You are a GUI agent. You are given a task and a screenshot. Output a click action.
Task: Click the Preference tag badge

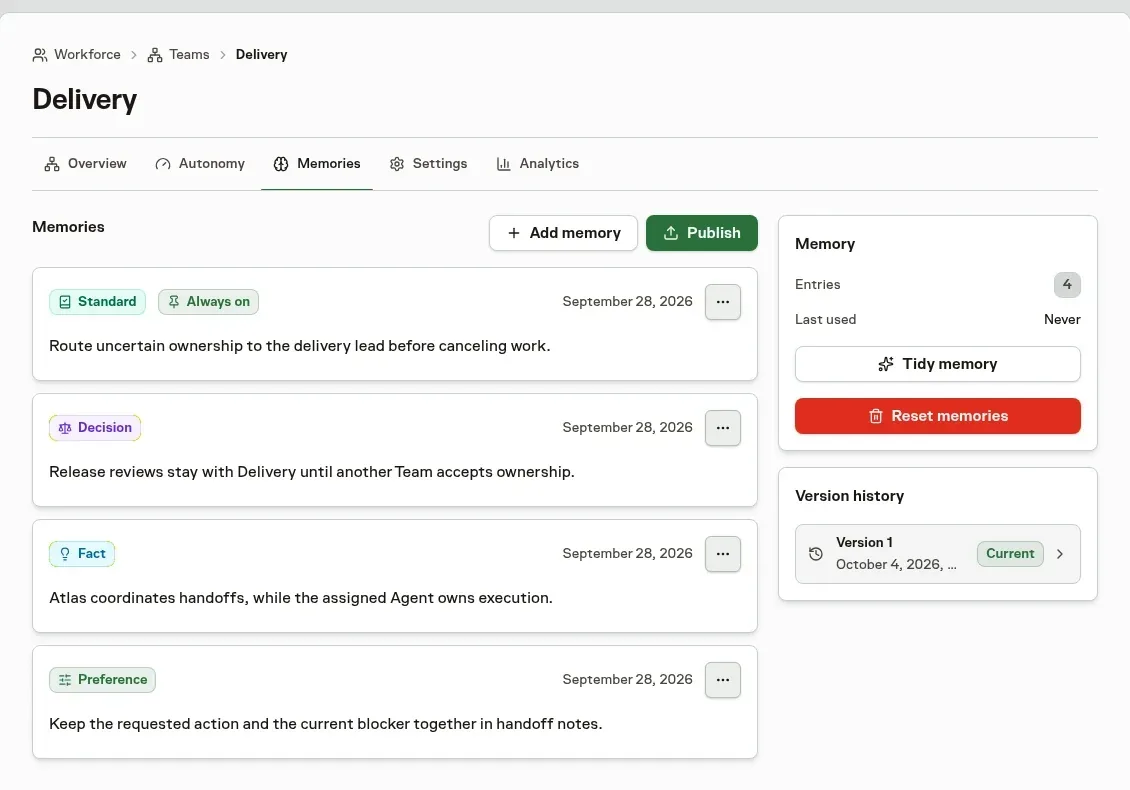tap(102, 680)
